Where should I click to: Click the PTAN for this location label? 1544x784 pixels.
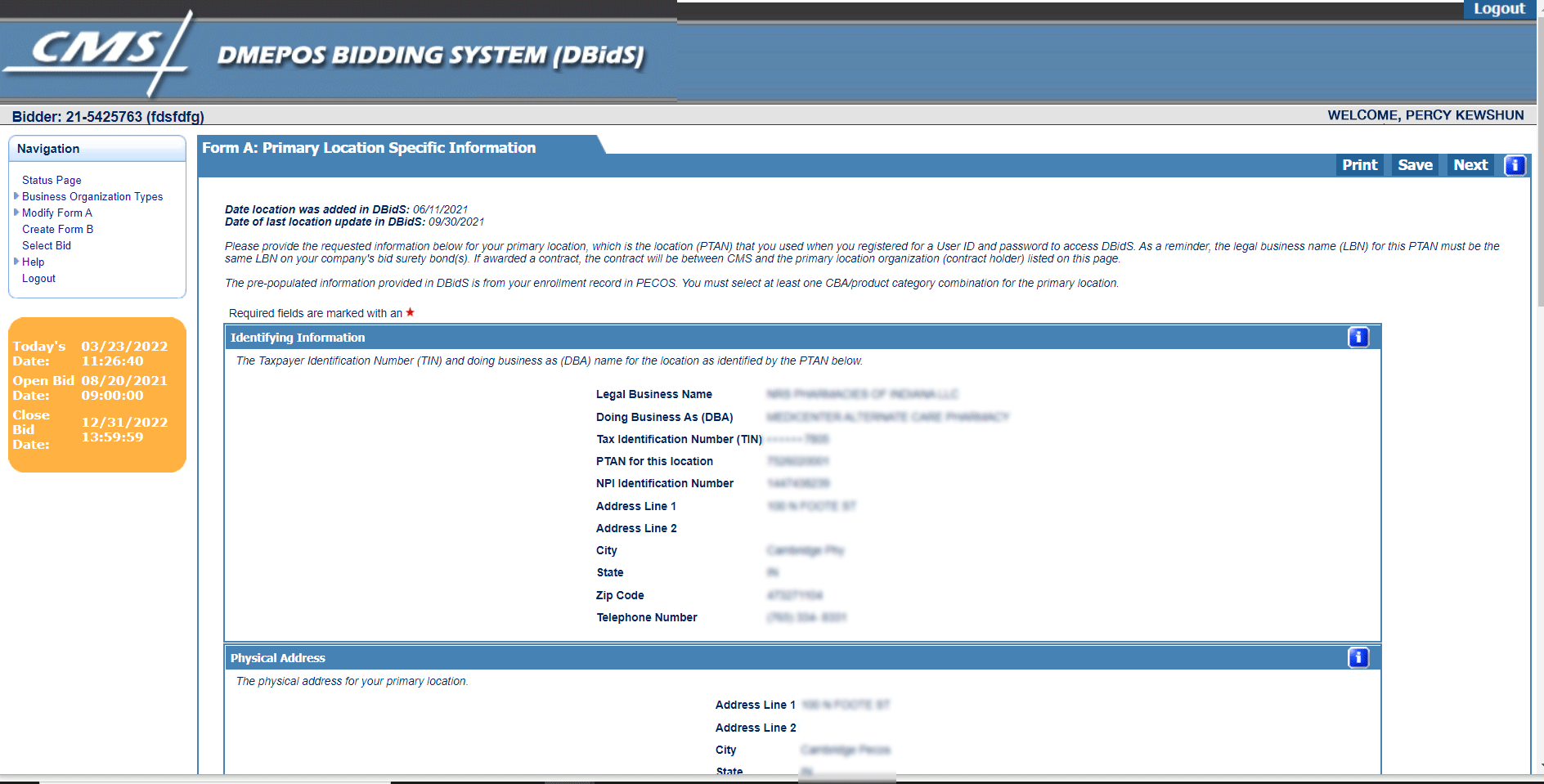click(654, 461)
